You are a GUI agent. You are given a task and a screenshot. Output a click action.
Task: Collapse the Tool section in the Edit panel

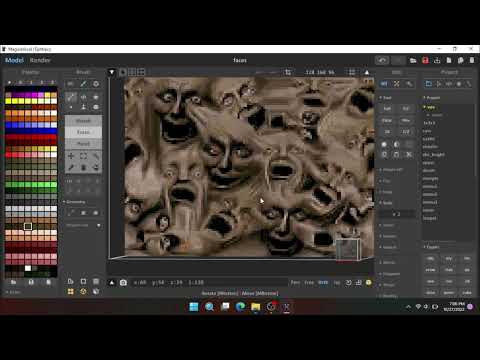pyautogui.click(x=385, y=98)
